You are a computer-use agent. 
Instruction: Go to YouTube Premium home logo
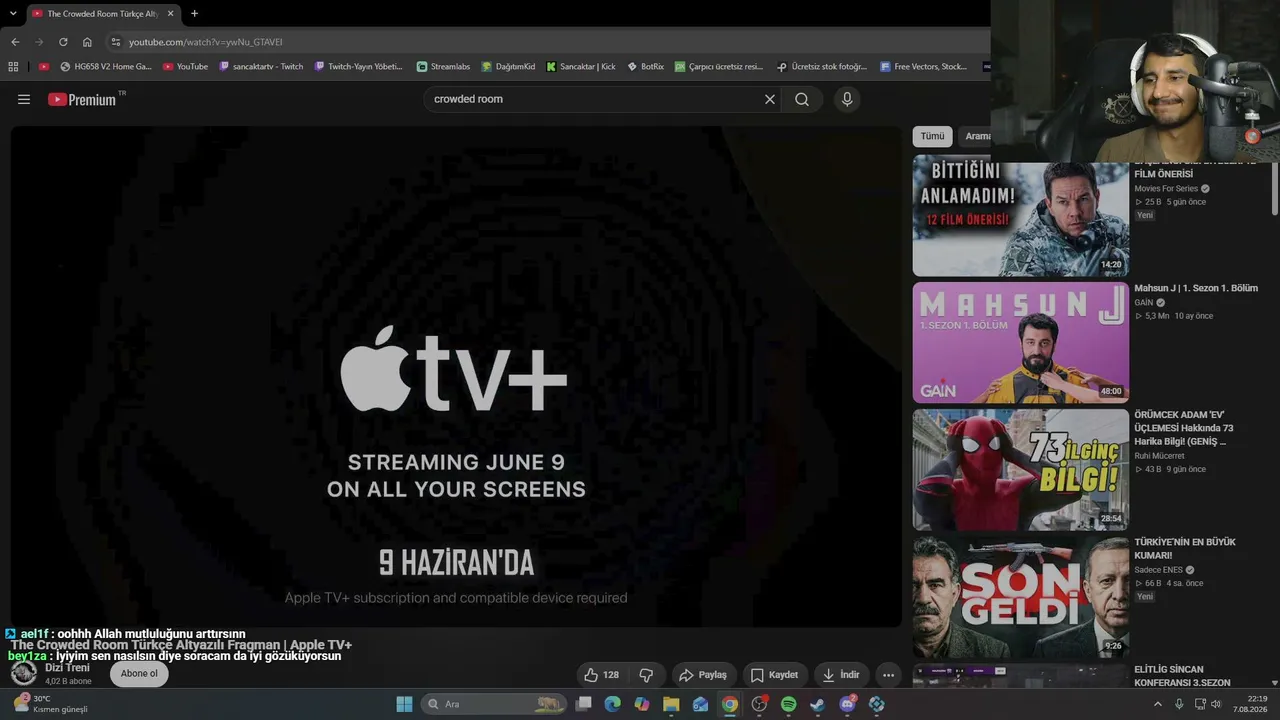click(82, 99)
